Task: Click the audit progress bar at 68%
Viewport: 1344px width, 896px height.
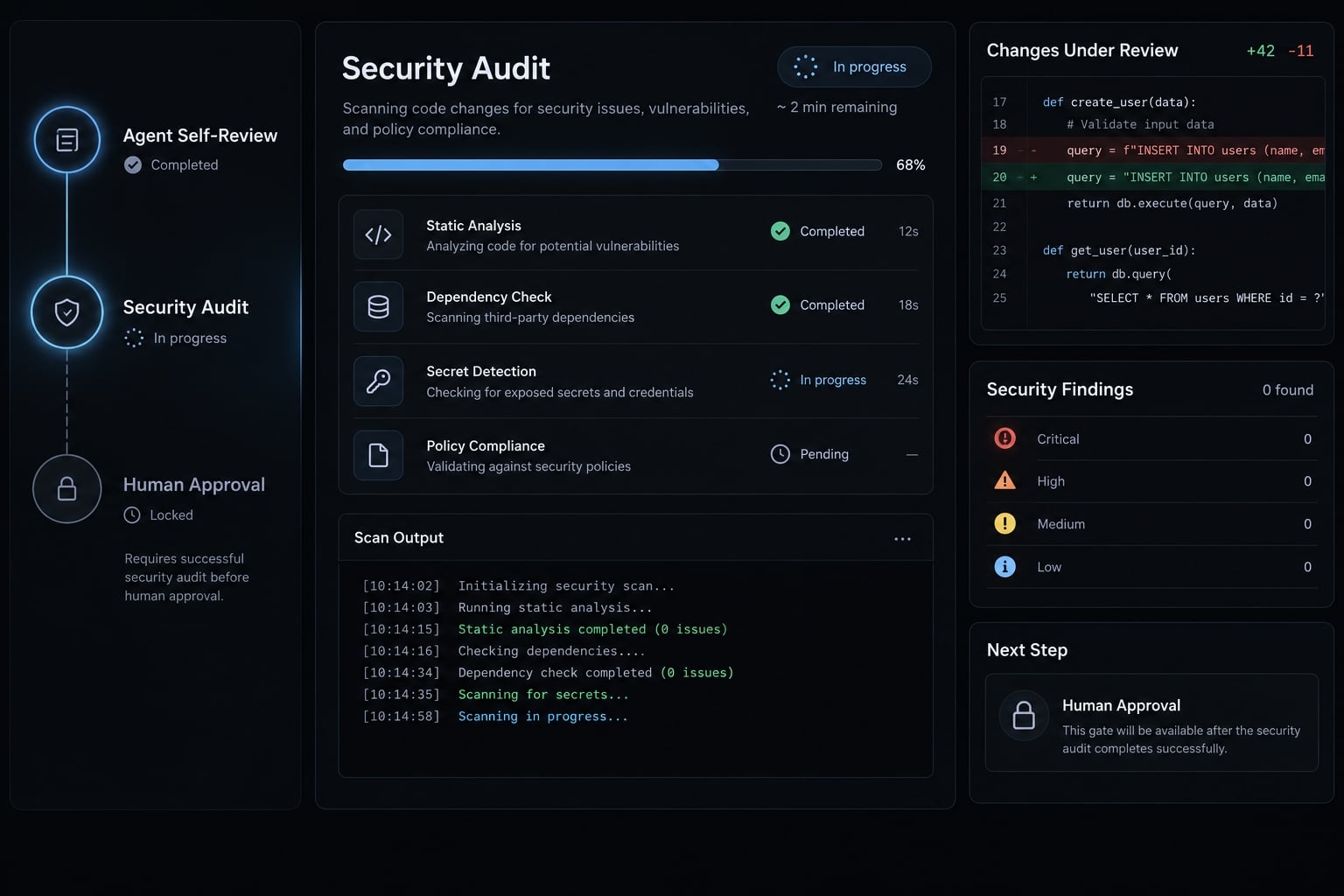Action: [x=612, y=164]
